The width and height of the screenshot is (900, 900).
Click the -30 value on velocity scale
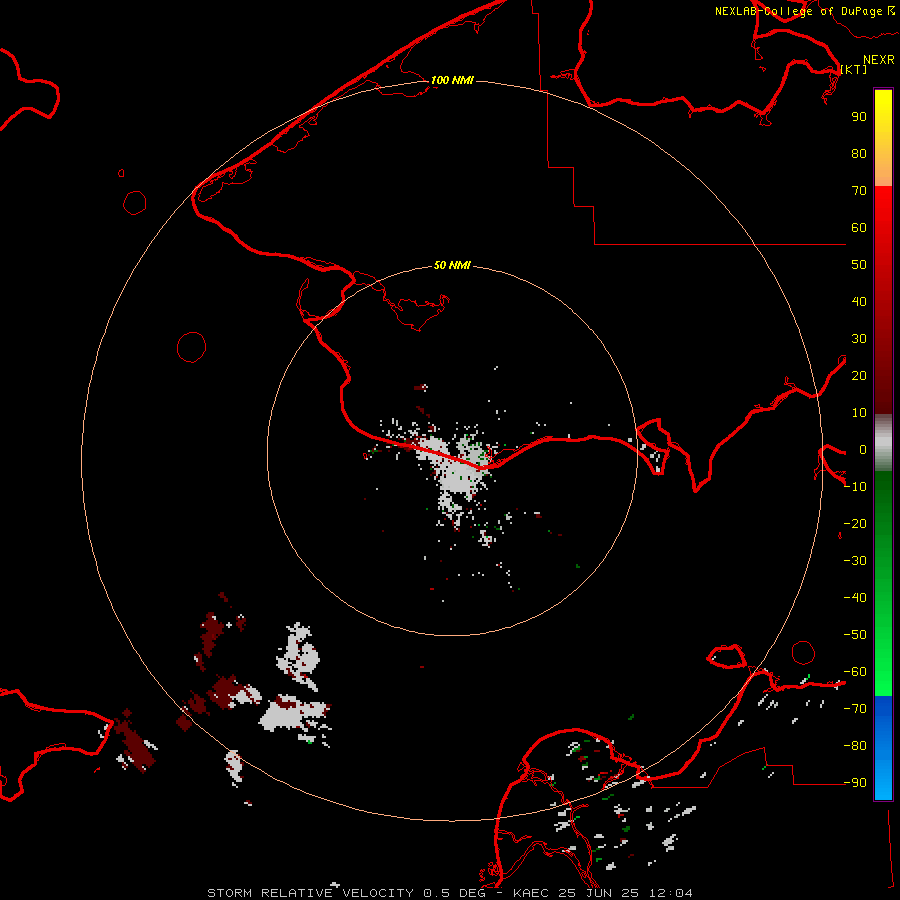coord(855,561)
